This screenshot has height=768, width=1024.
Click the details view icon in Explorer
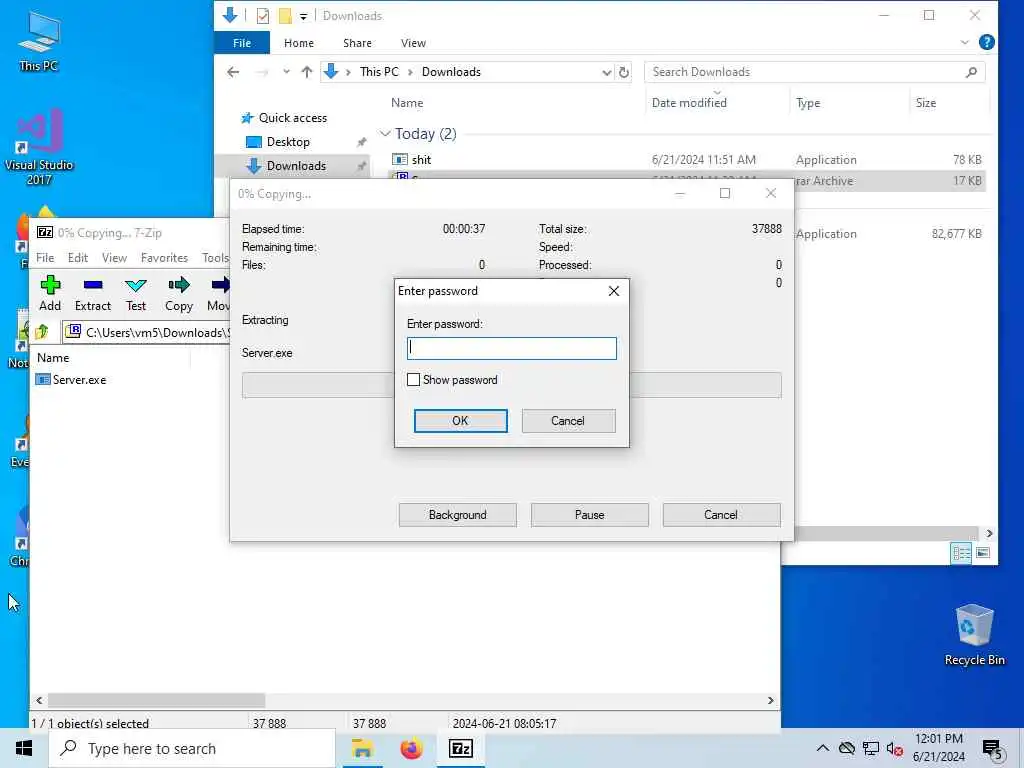click(x=961, y=553)
